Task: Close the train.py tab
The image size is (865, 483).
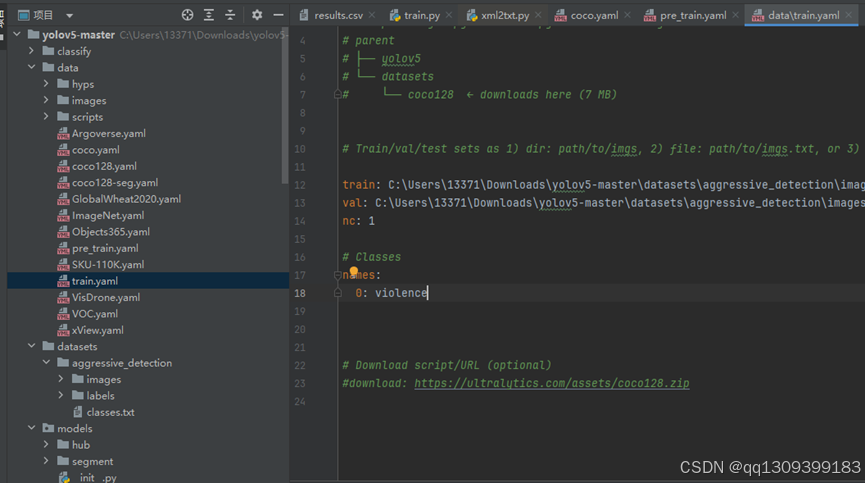Action: click(x=448, y=15)
